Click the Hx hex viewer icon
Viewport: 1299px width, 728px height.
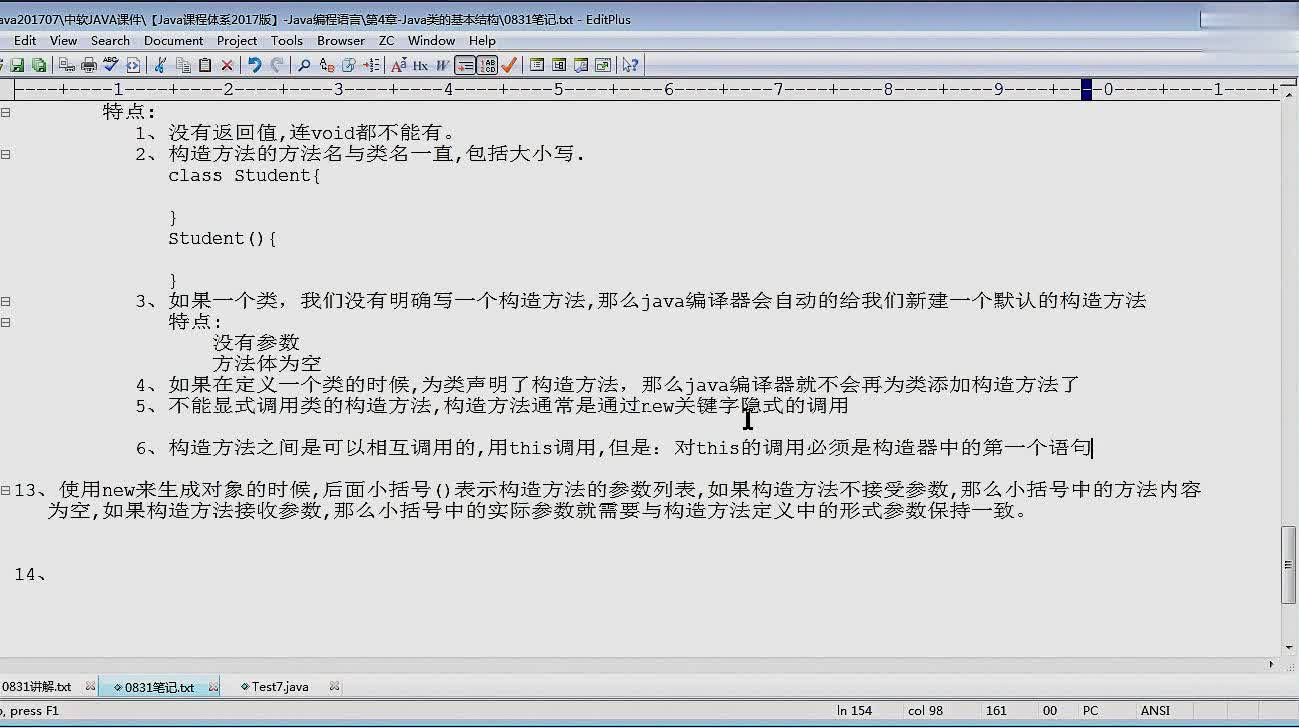click(420, 65)
